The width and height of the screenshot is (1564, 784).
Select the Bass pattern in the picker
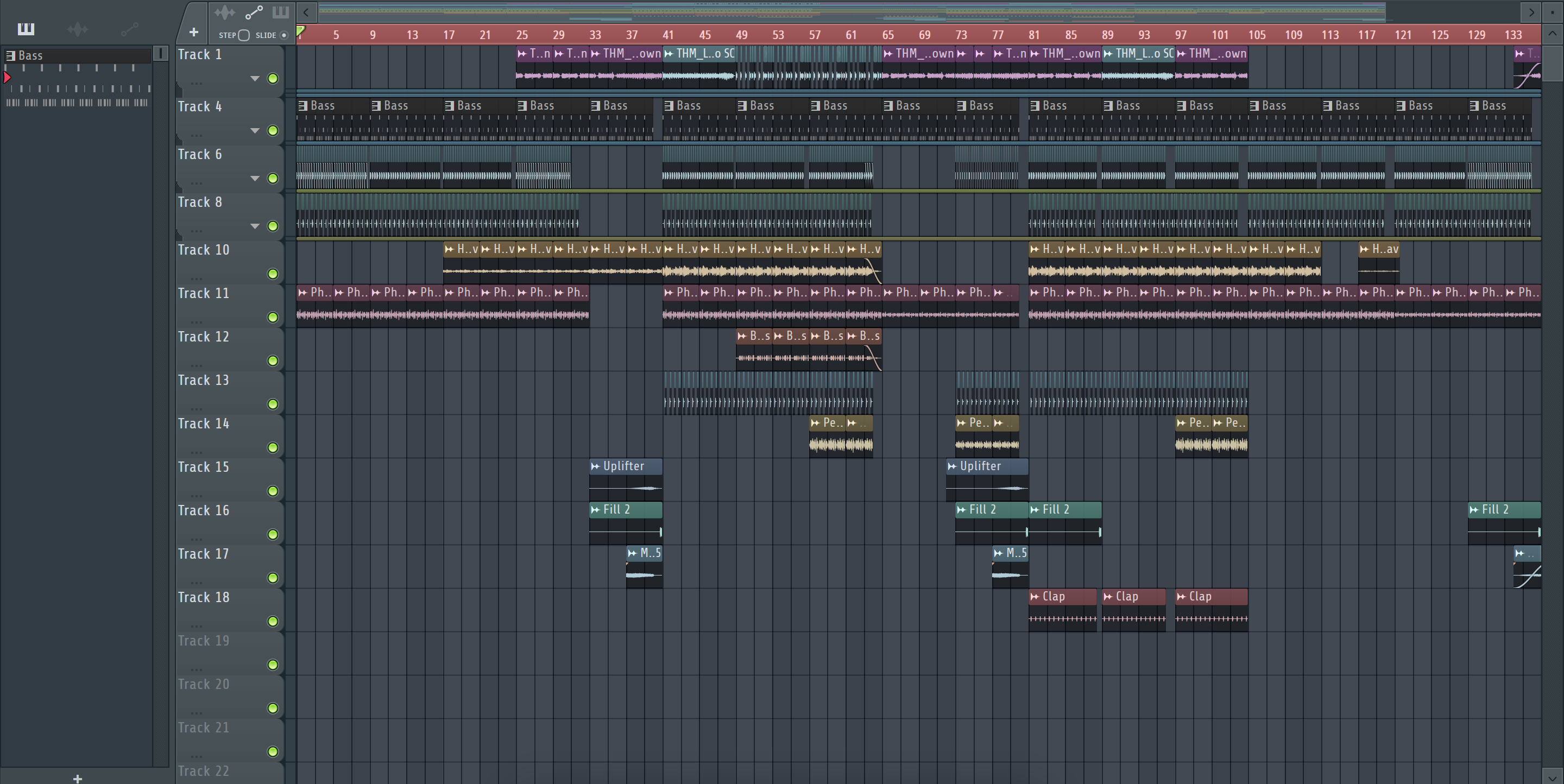pyautogui.click(x=78, y=55)
